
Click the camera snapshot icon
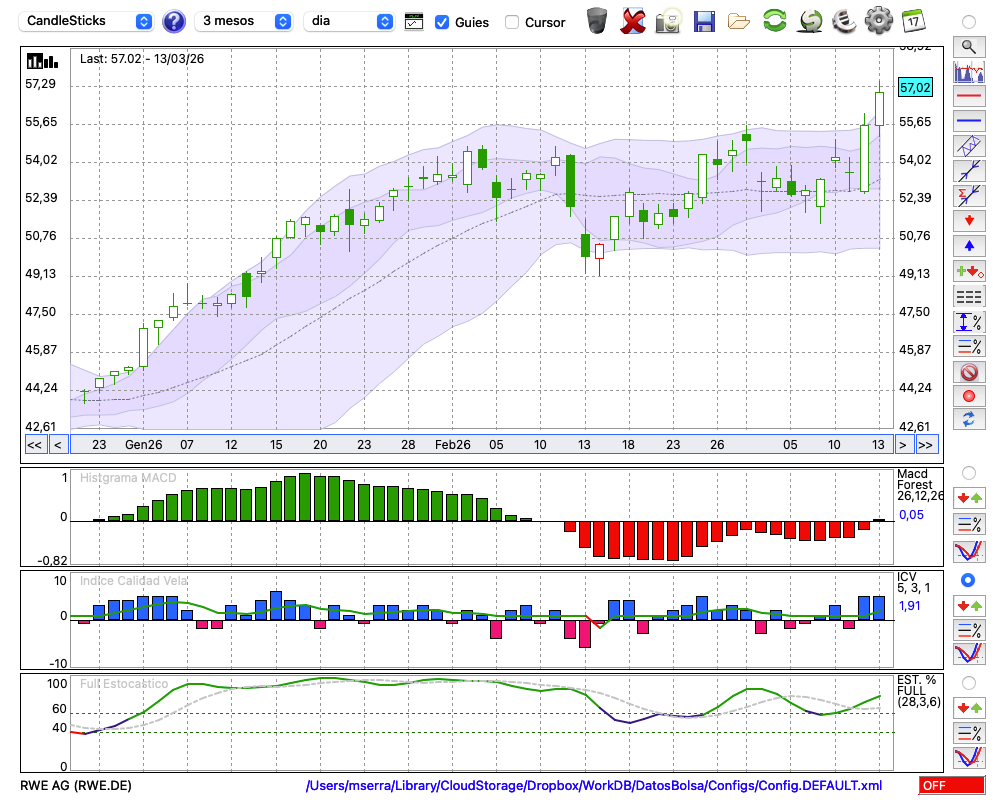click(x=668, y=20)
